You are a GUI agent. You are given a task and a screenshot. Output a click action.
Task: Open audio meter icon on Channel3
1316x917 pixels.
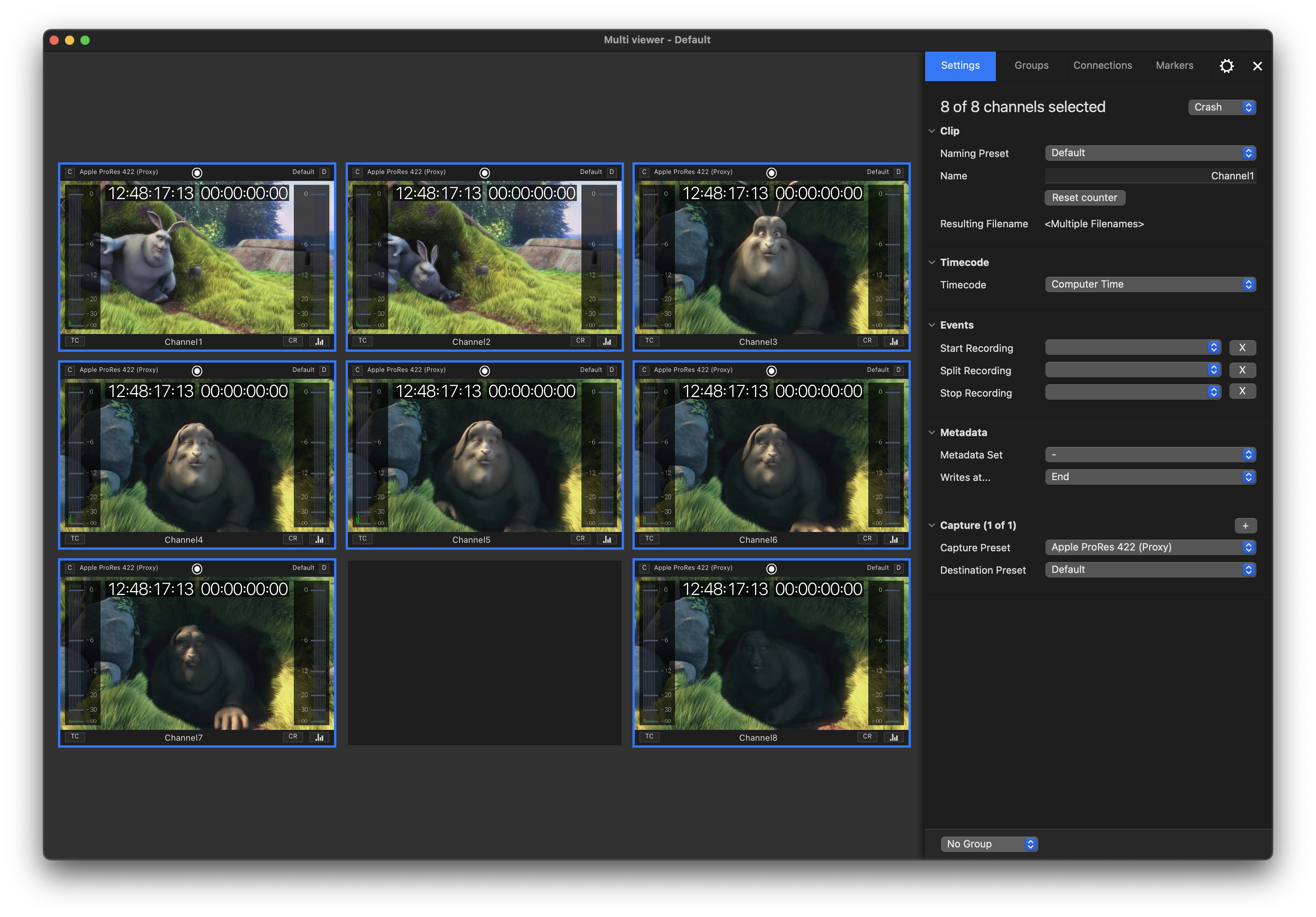[893, 341]
